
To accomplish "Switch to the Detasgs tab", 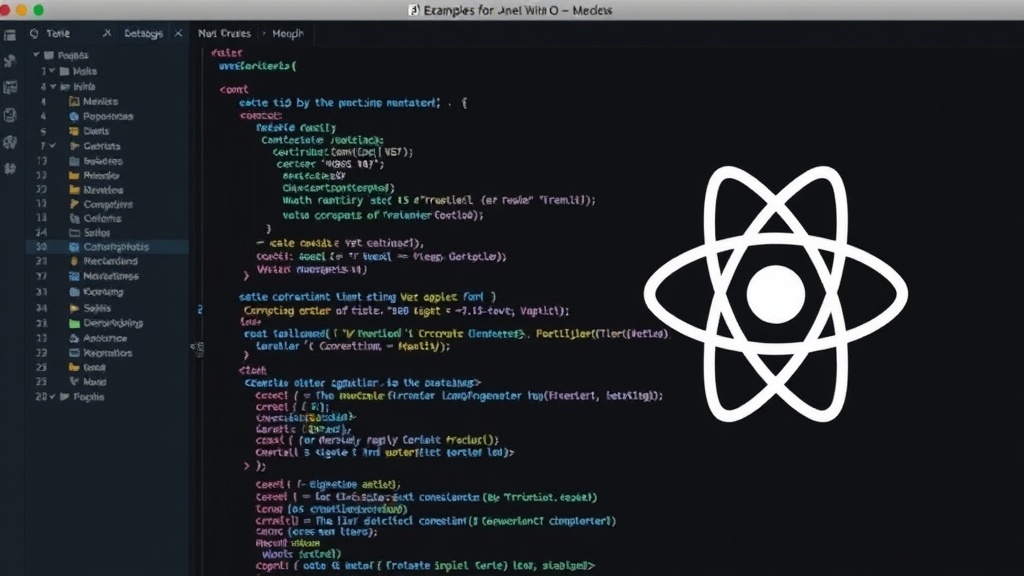I will click(143, 33).
